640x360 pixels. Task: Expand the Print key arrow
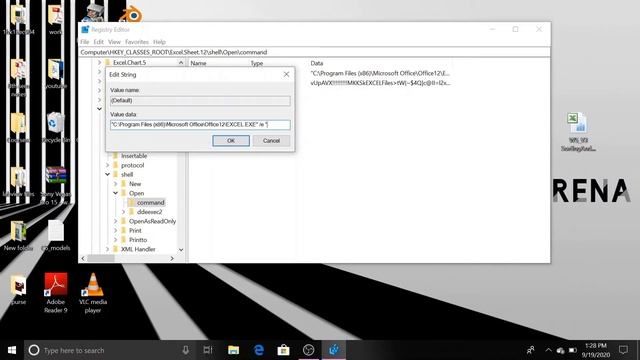[x=116, y=231]
